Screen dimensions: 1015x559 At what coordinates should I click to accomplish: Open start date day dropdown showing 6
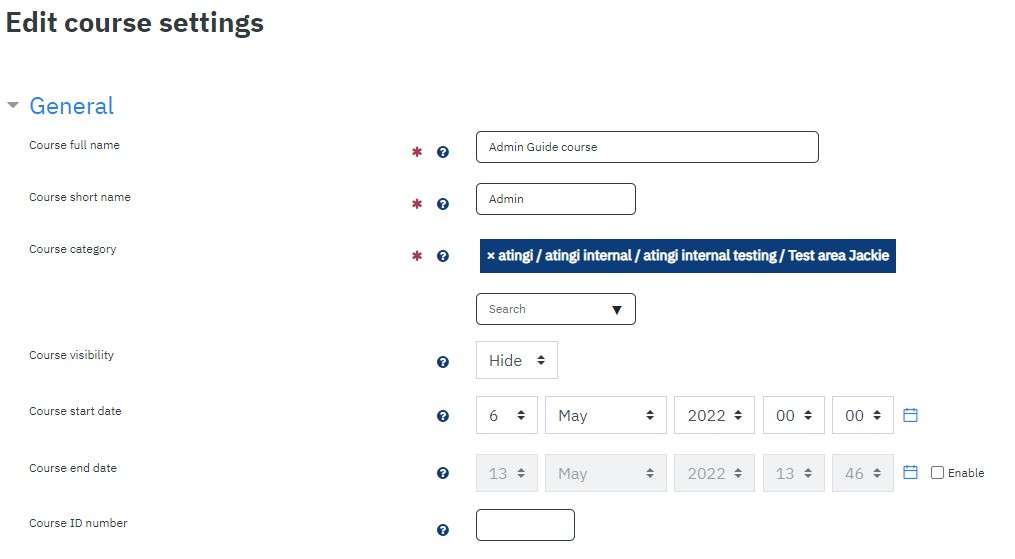point(506,415)
